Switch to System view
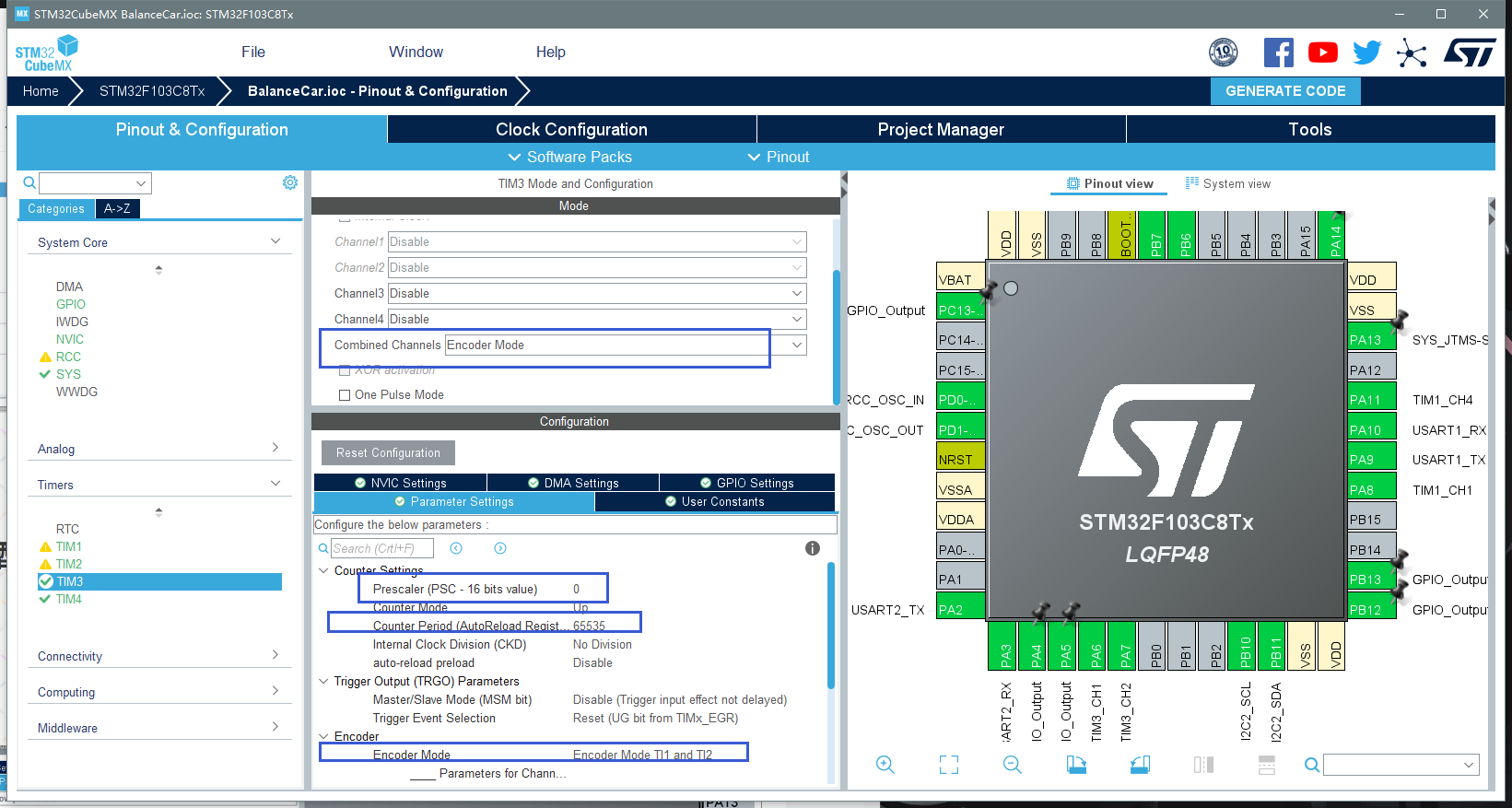The height and width of the screenshot is (808, 1512). 1227,183
